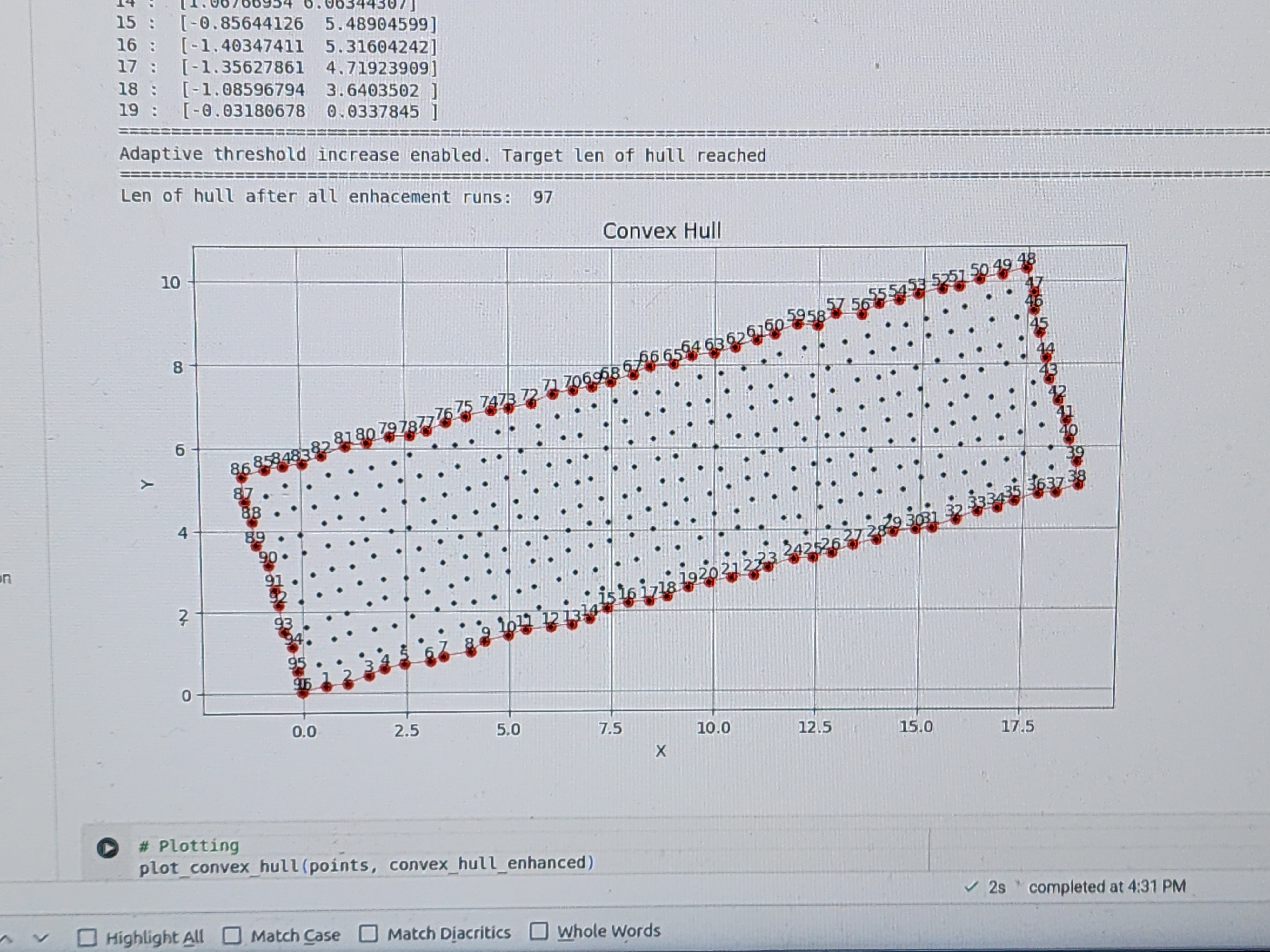Click the Y axis label

(148, 485)
